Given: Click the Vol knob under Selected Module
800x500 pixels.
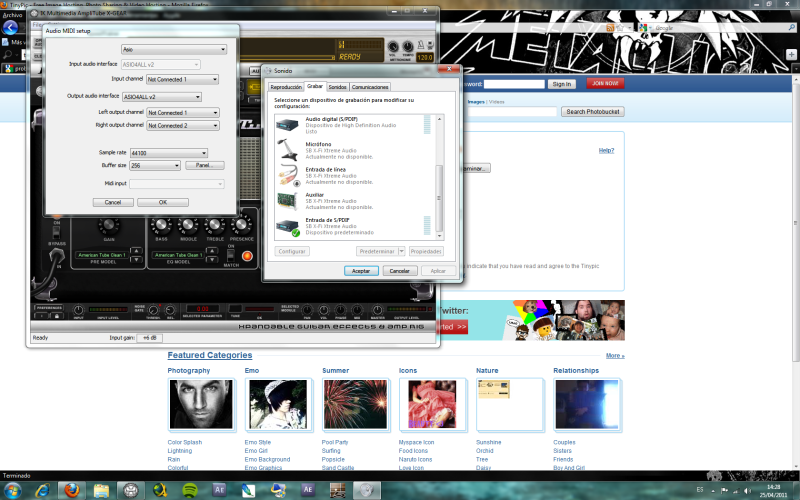Looking at the screenshot, I should (x=323, y=310).
